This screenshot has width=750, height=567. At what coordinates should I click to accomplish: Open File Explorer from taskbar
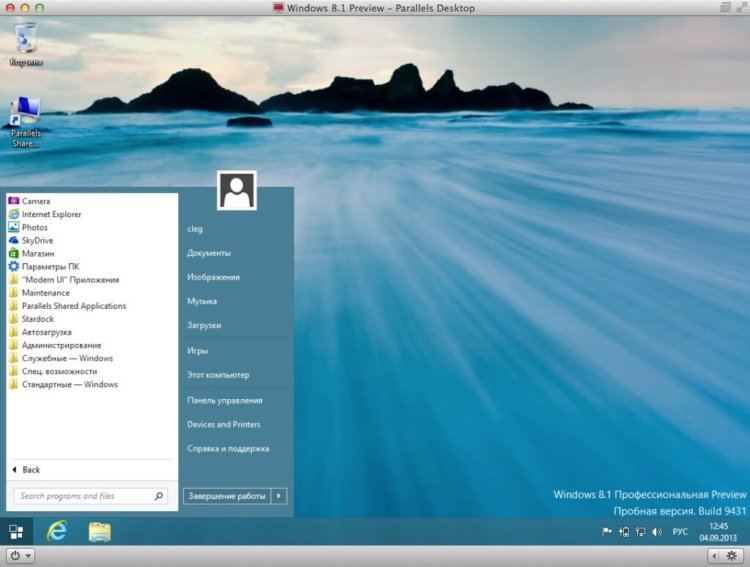click(x=99, y=532)
